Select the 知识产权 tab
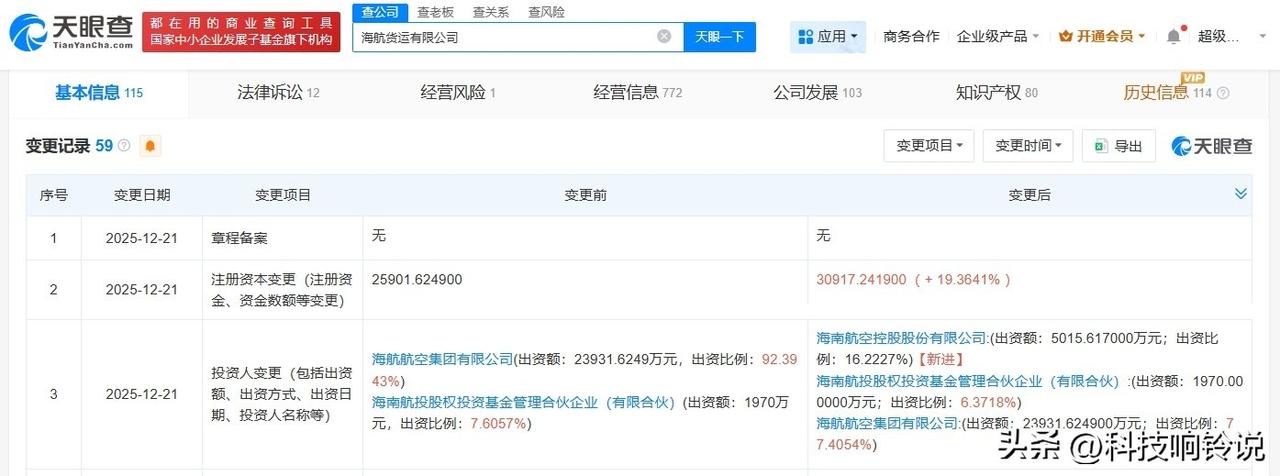This screenshot has height=476, width=1280. click(x=997, y=93)
